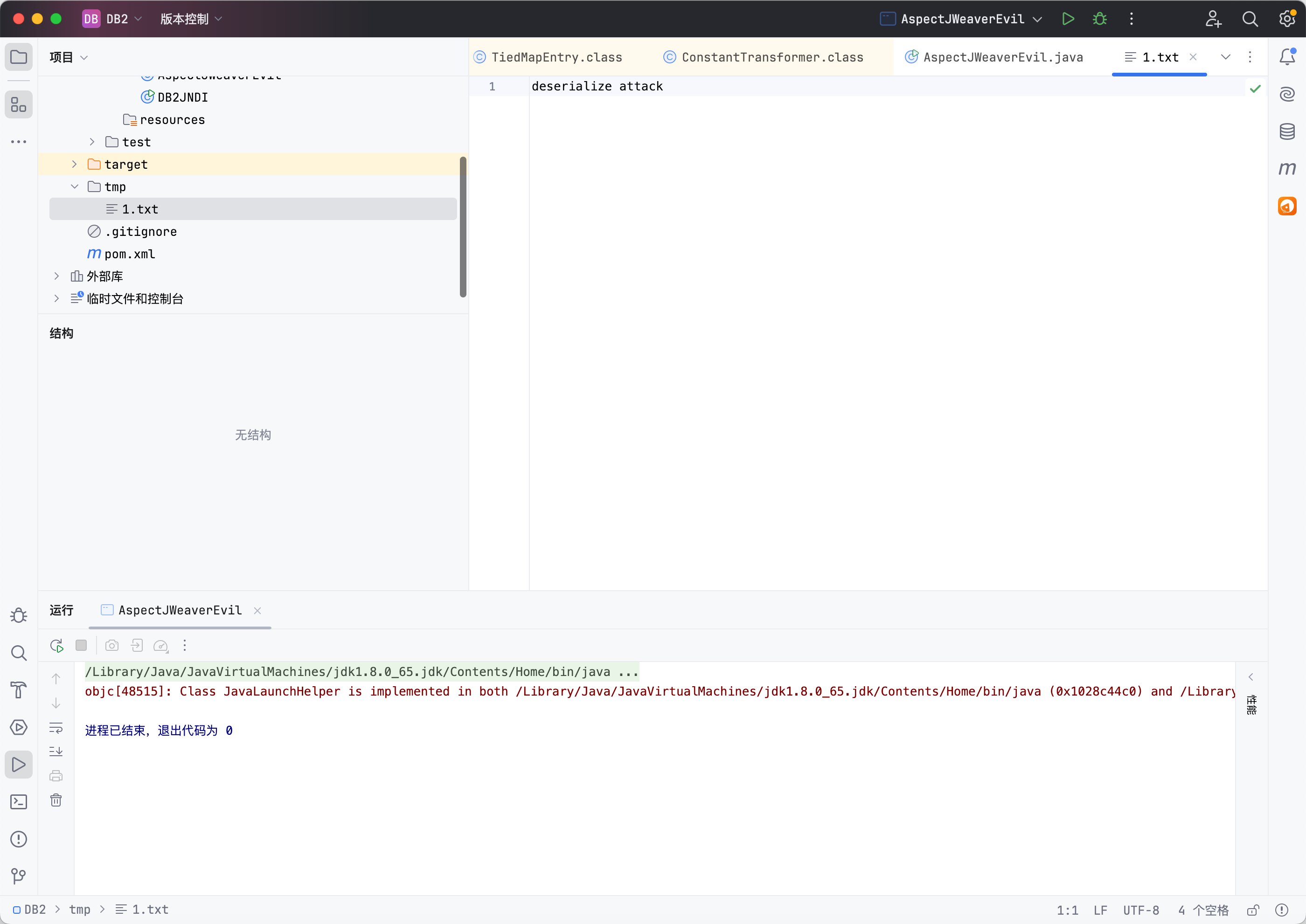Select 1.txt in the project tree

(x=253, y=209)
